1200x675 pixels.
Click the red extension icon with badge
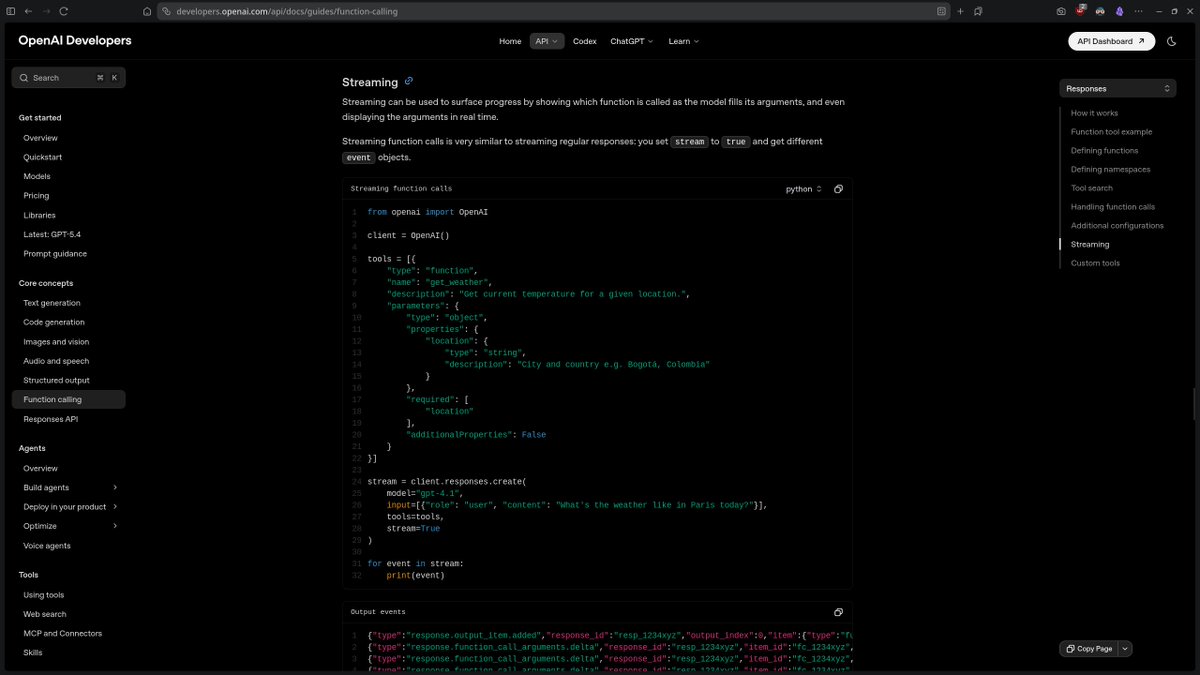point(1082,11)
